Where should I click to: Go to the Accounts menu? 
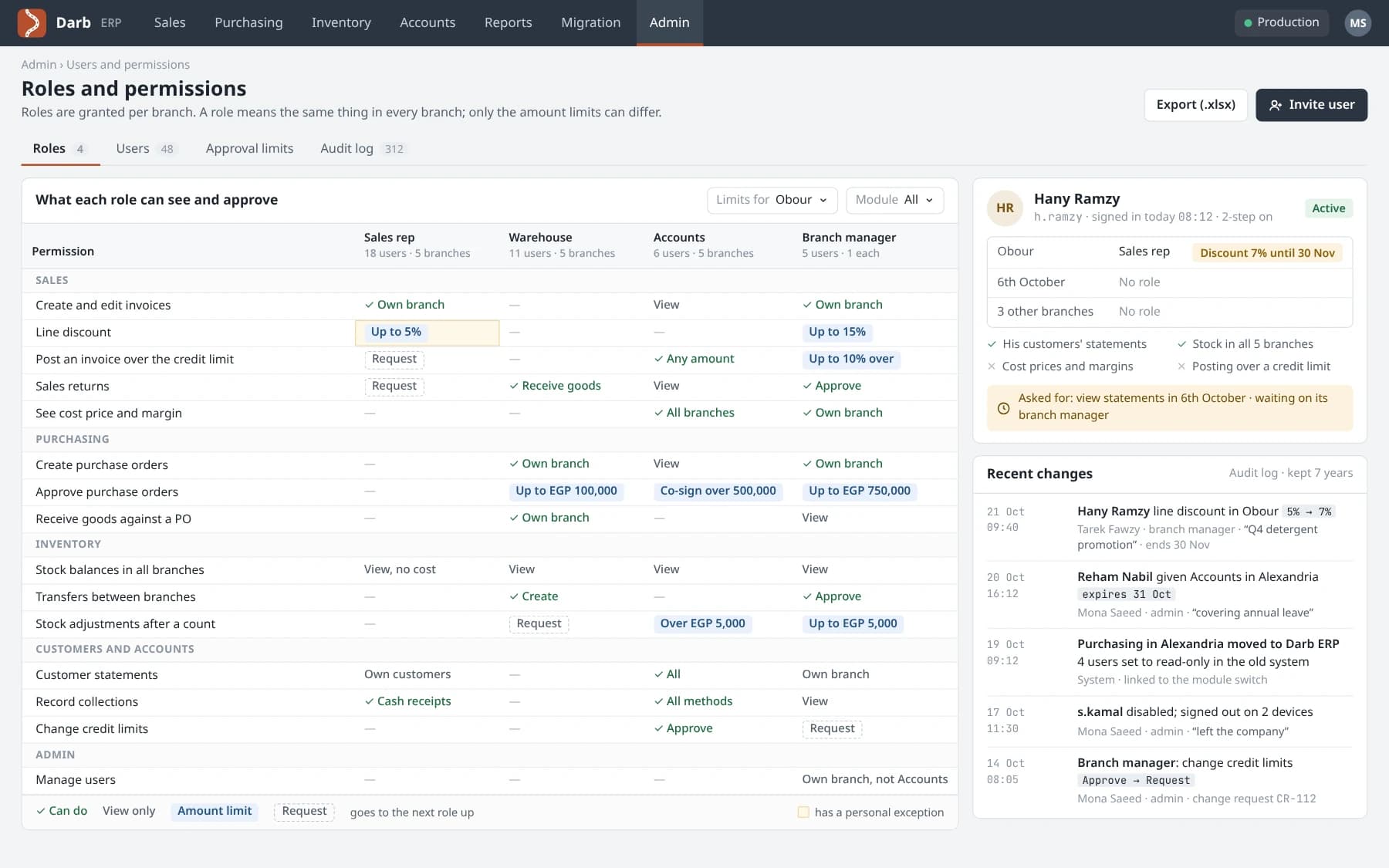428,22
